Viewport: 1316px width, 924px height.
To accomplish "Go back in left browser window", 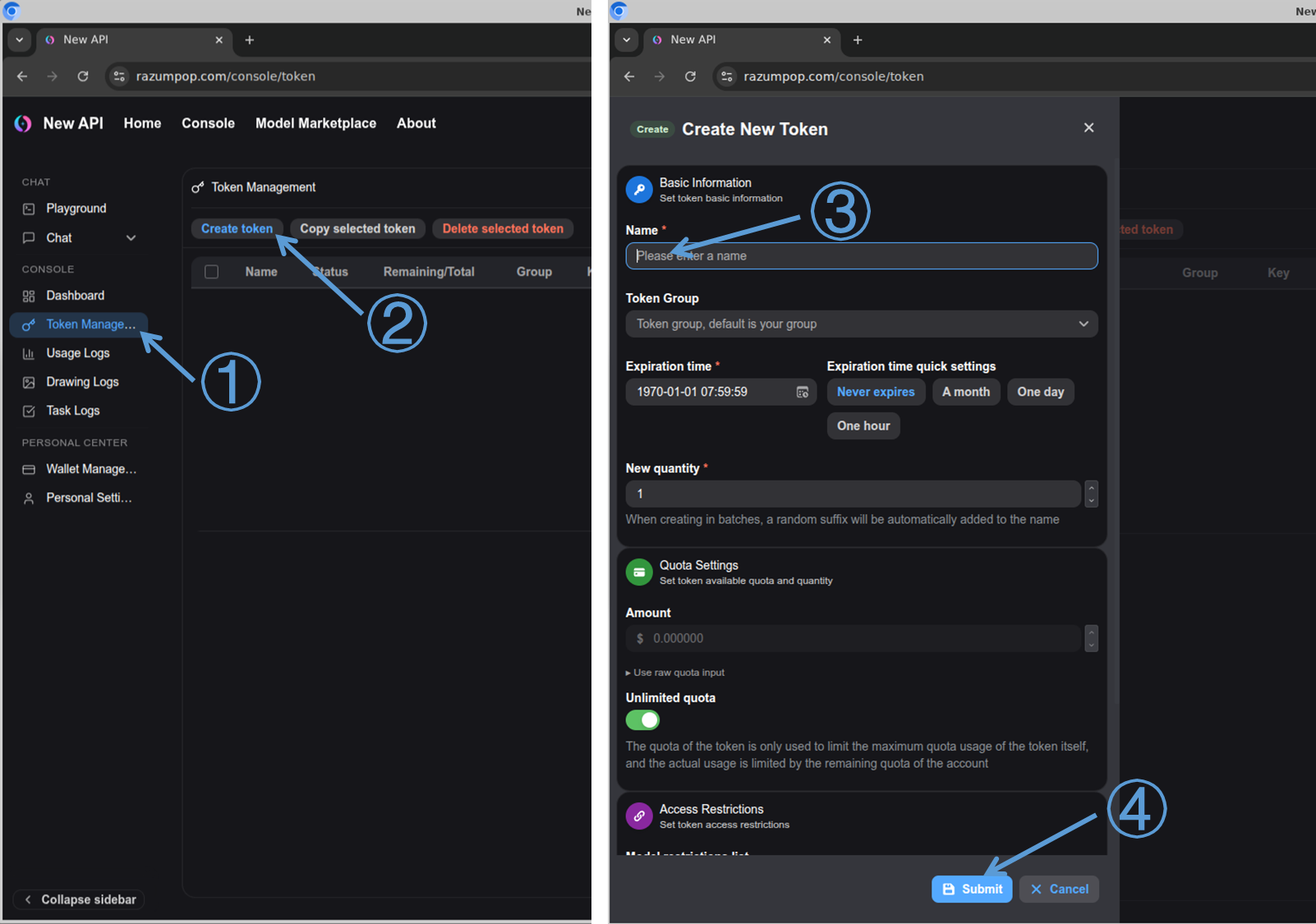I will point(22,76).
